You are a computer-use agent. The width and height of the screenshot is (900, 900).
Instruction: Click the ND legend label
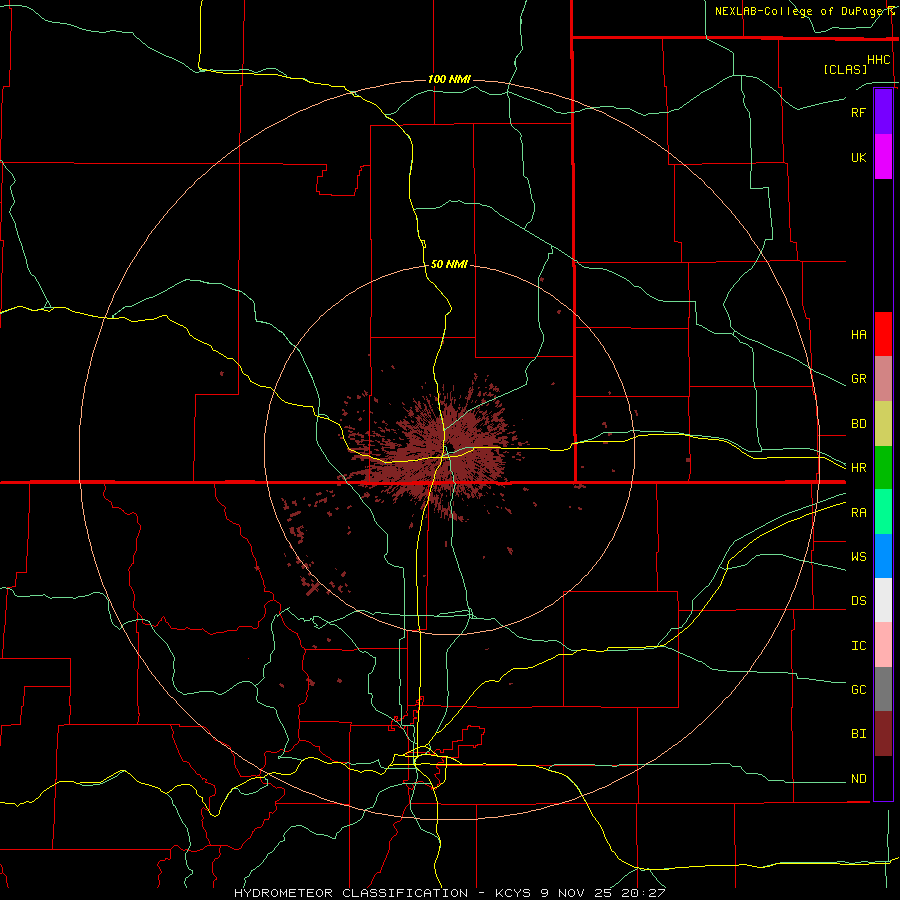coord(858,779)
